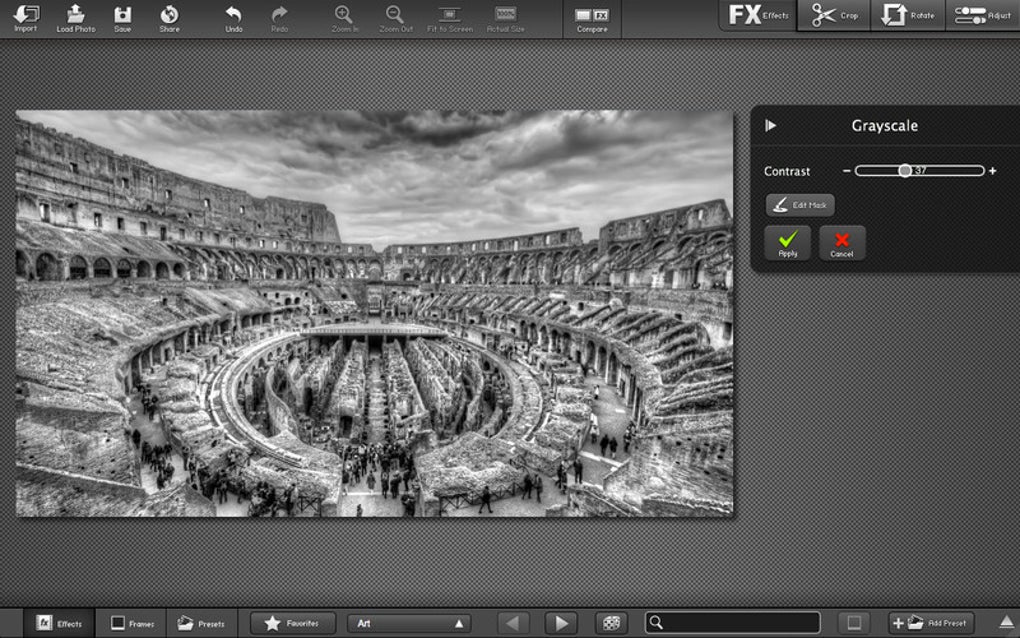Click the effects search field
This screenshot has height=638, width=1020.
pos(733,623)
